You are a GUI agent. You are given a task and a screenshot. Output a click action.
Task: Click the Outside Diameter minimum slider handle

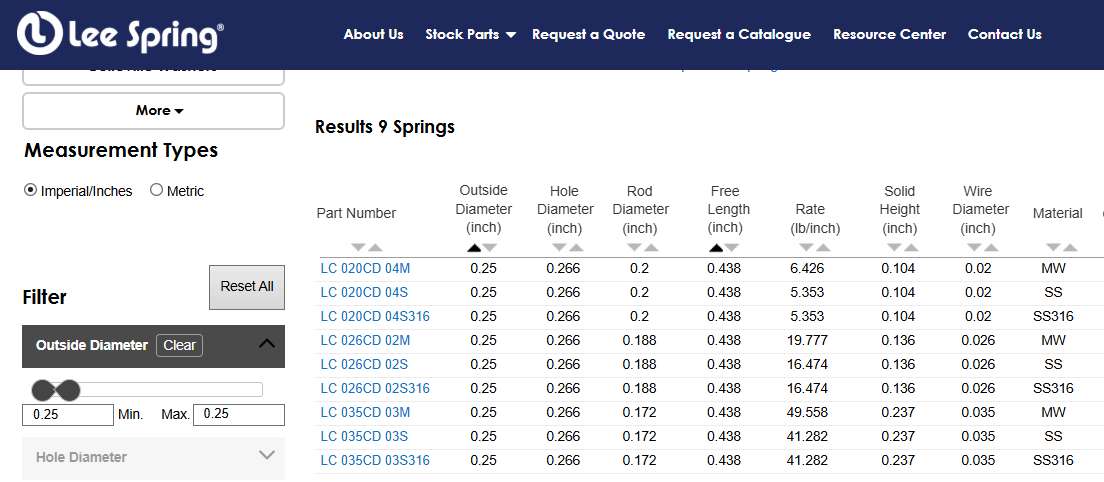[x=43, y=390]
